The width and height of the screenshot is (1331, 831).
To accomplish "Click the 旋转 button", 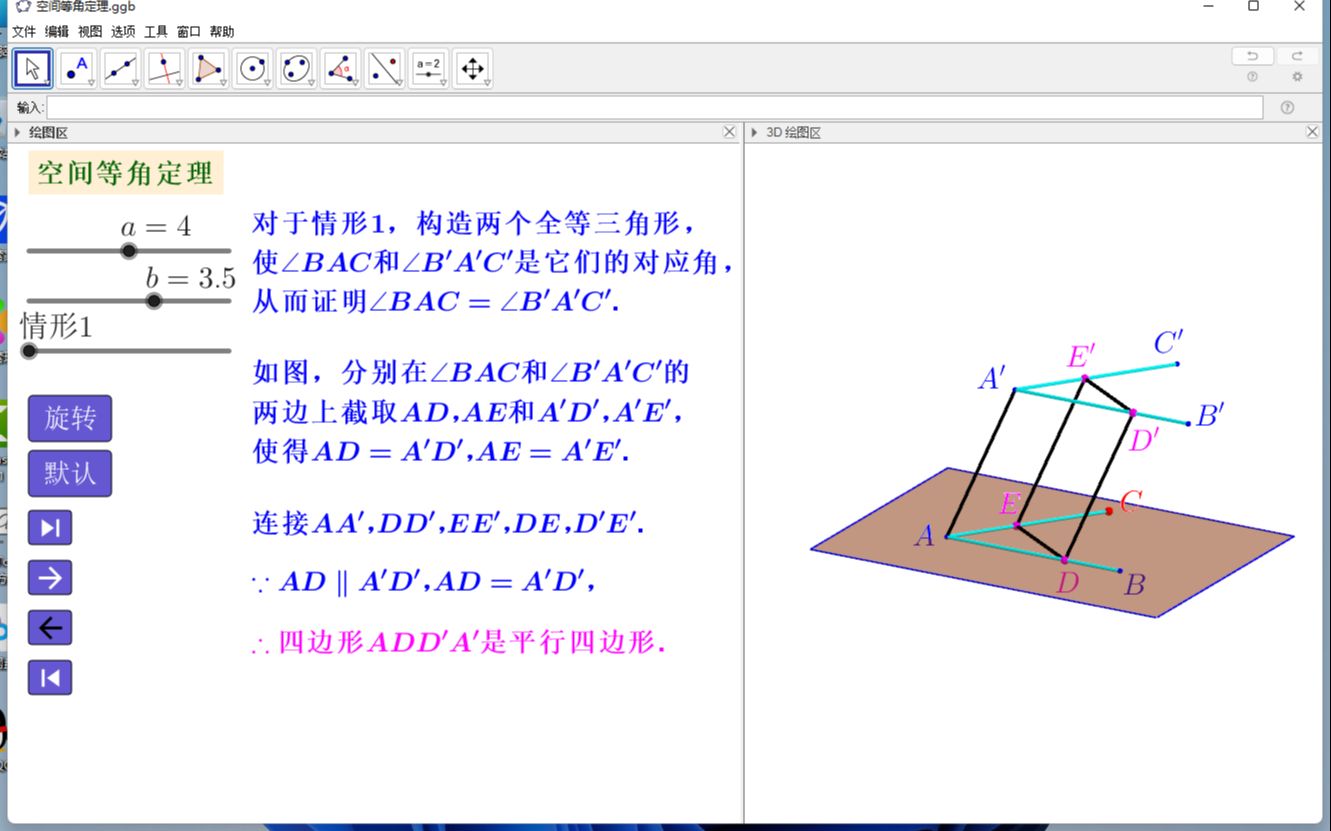I will (x=70, y=418).
